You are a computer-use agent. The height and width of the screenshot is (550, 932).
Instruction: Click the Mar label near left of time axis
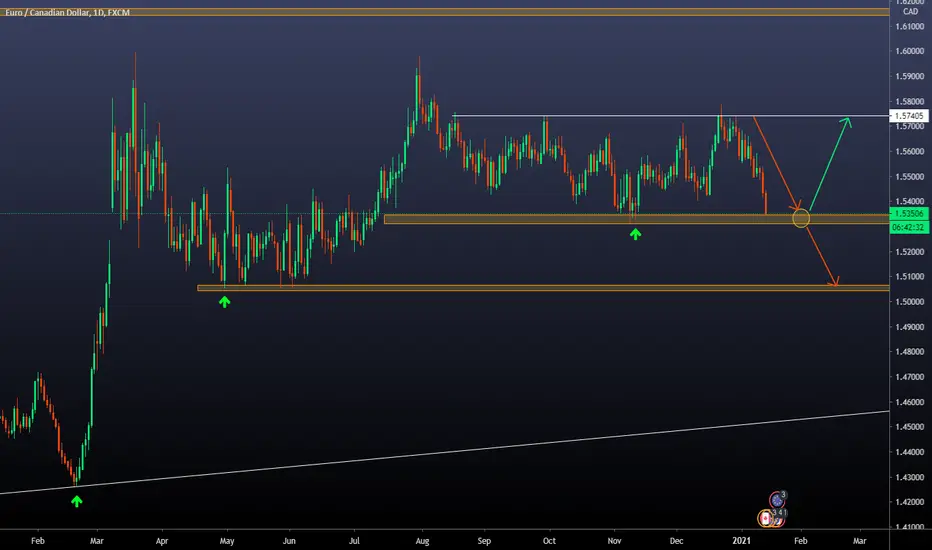pyautogui.click(x=96, y=540)
